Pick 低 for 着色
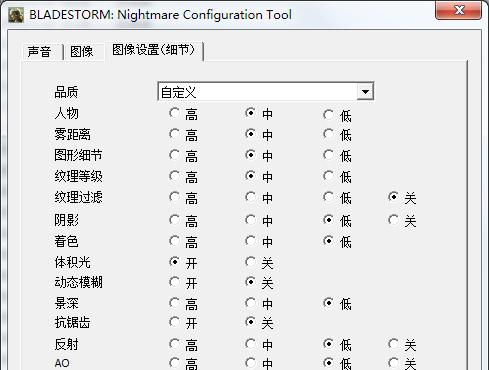489x370 pixels. [x=328, y=241]
